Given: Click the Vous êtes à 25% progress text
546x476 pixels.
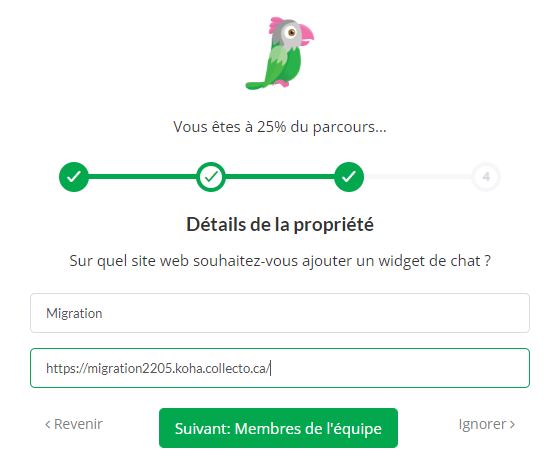Looking at the screenshot, I should click(280, 127).
